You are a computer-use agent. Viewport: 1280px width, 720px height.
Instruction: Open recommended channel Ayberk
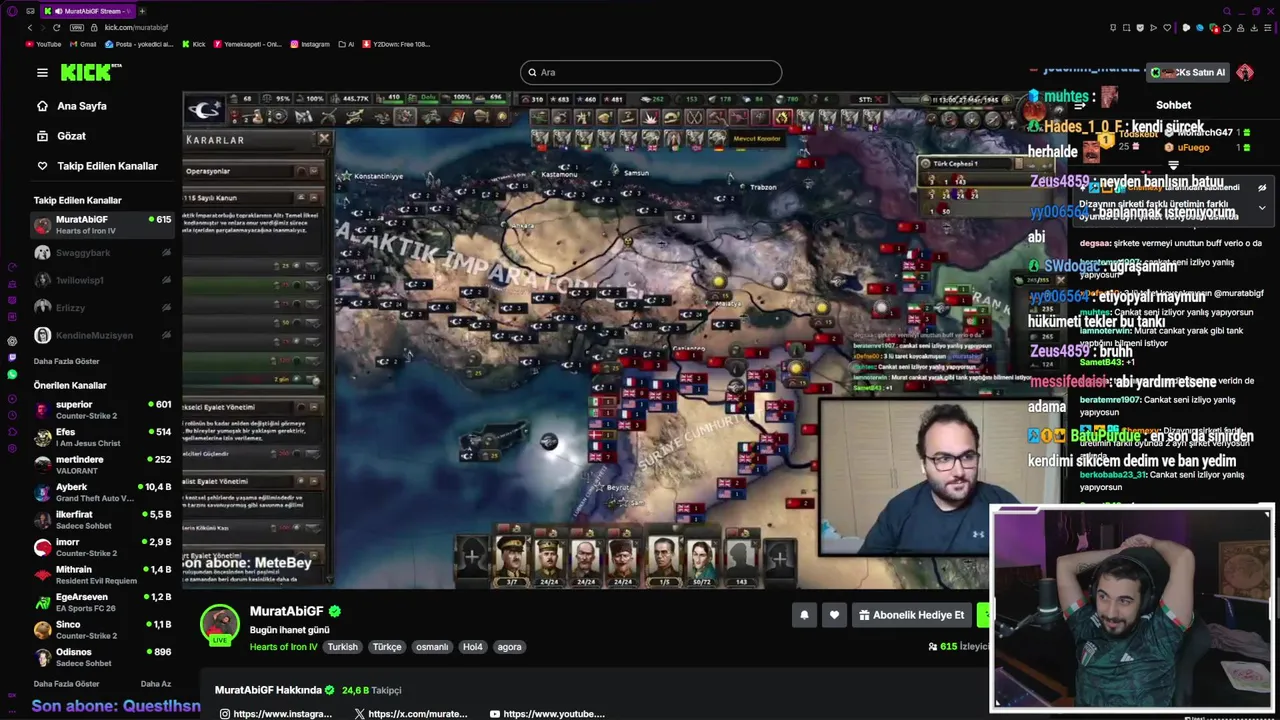[x=103, y=492]
